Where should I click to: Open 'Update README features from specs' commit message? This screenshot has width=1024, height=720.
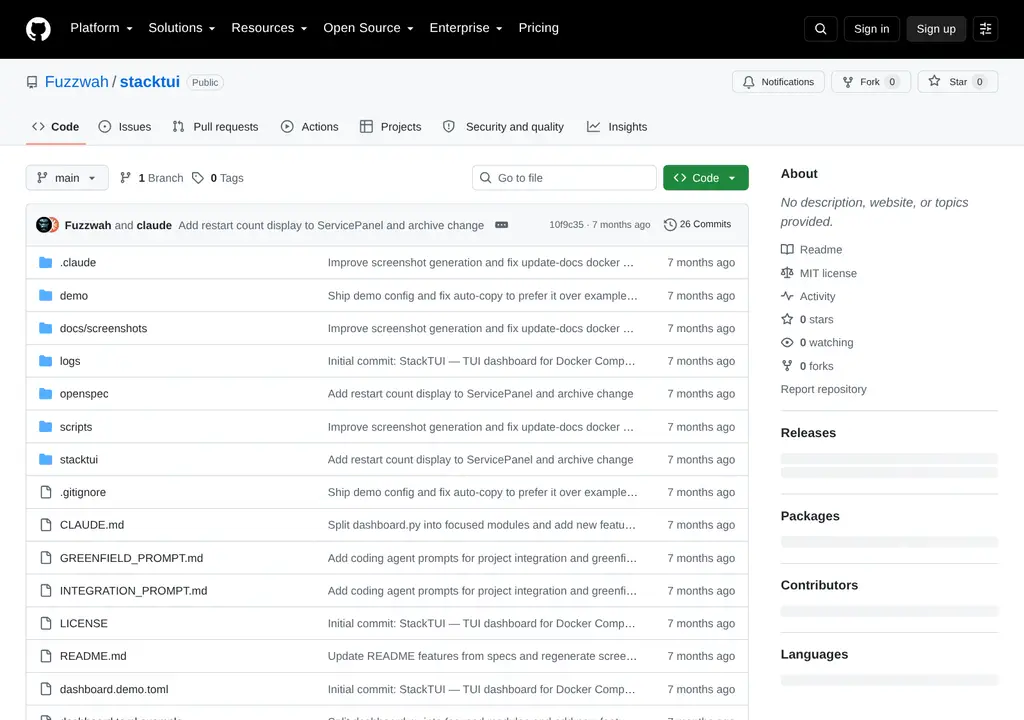pyautogui.click(x=482, y=657)
